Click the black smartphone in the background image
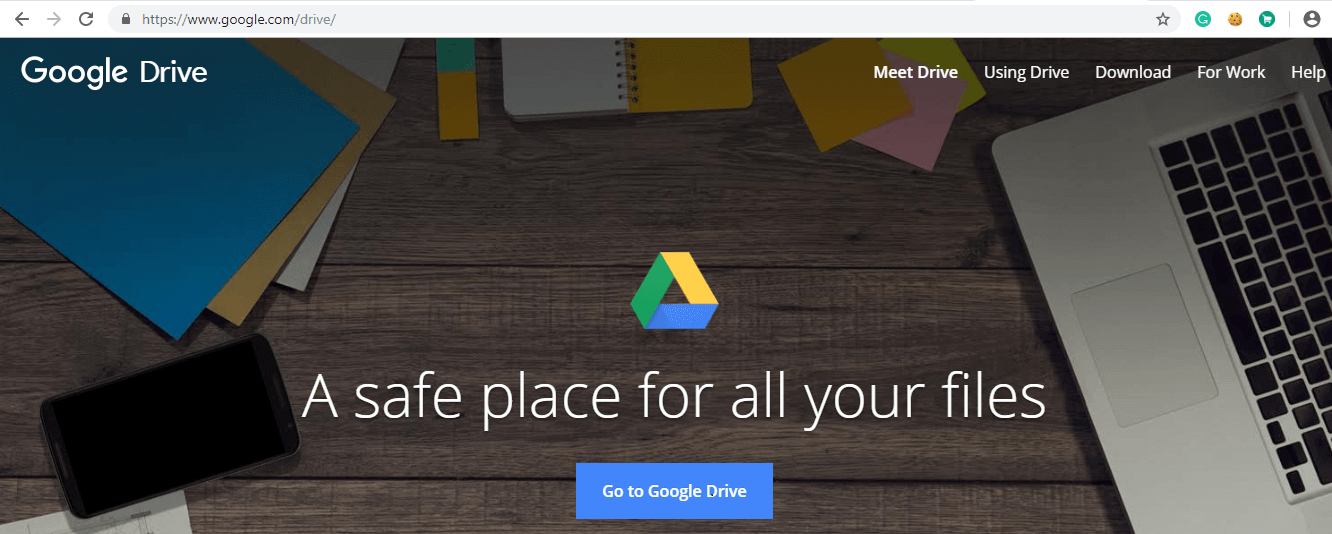This screenshot has height=534, width=1332. (169, 426)
